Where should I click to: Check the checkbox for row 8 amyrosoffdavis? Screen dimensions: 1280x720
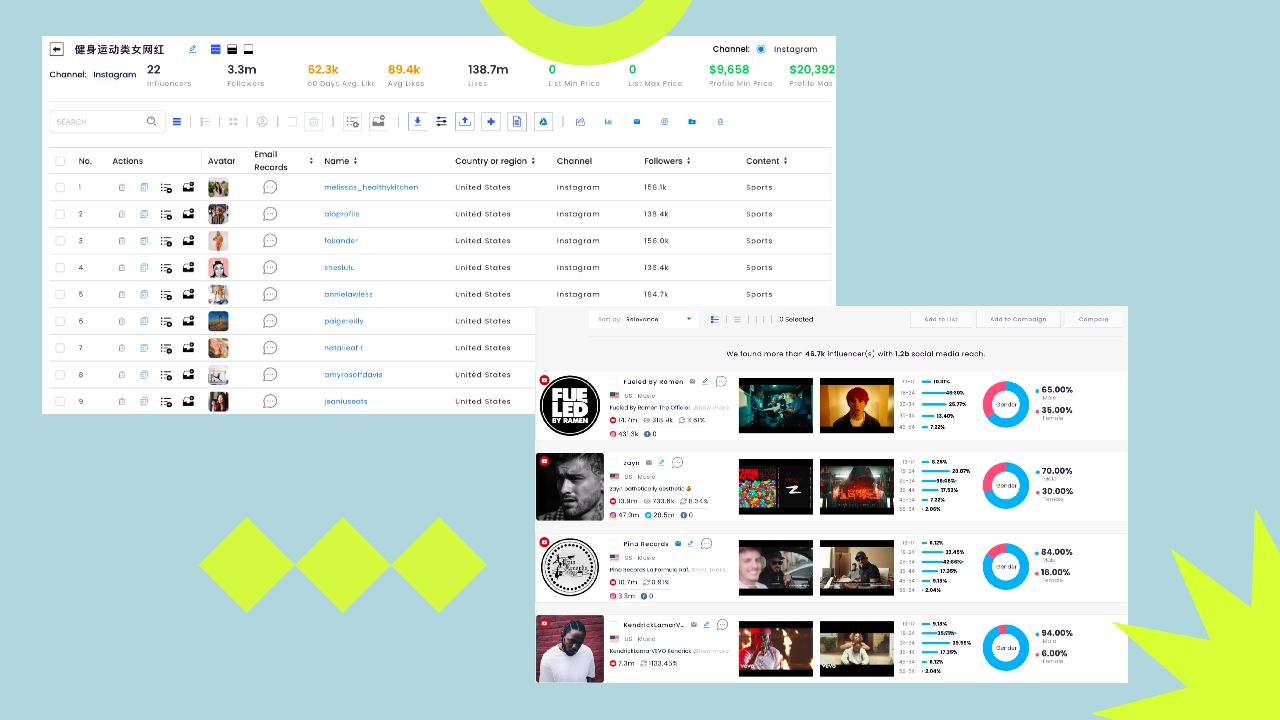(x=60, y=375)
